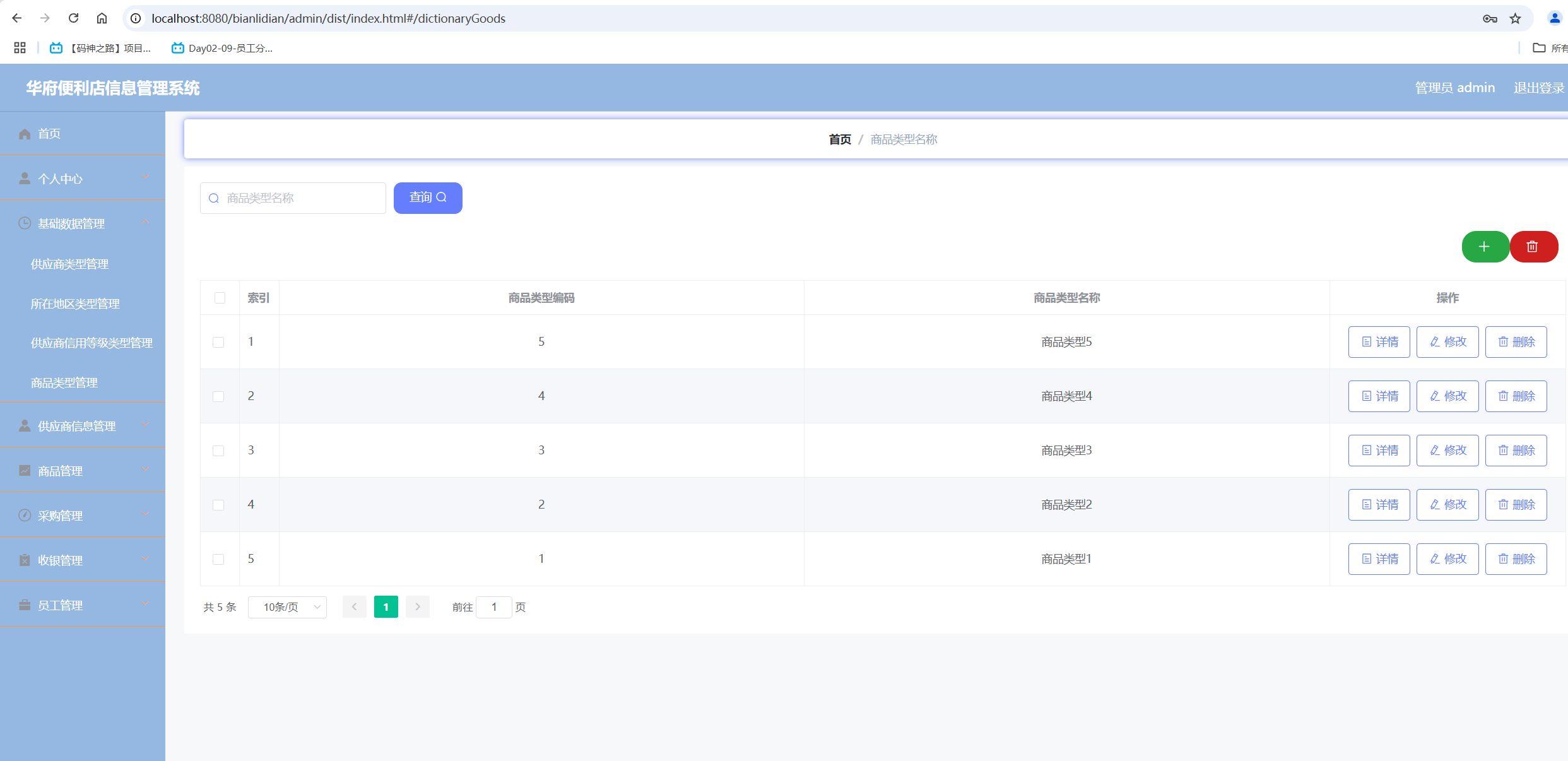The image size is (1568, 761).
Task: Check the checkbox for row 商品类型4
Action: click(x=218, y=396)
